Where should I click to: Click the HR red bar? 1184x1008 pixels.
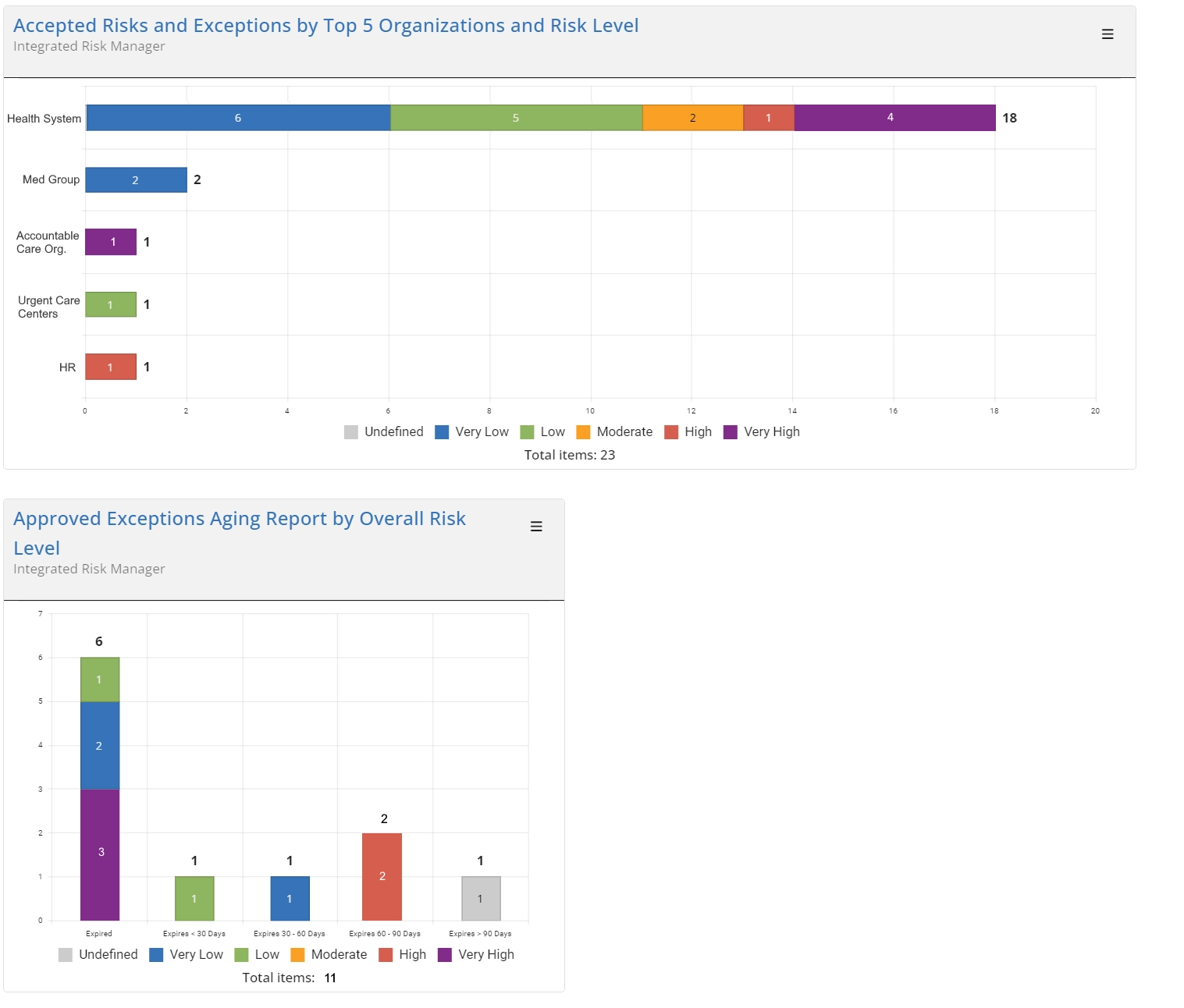click(x=111, y=367)
